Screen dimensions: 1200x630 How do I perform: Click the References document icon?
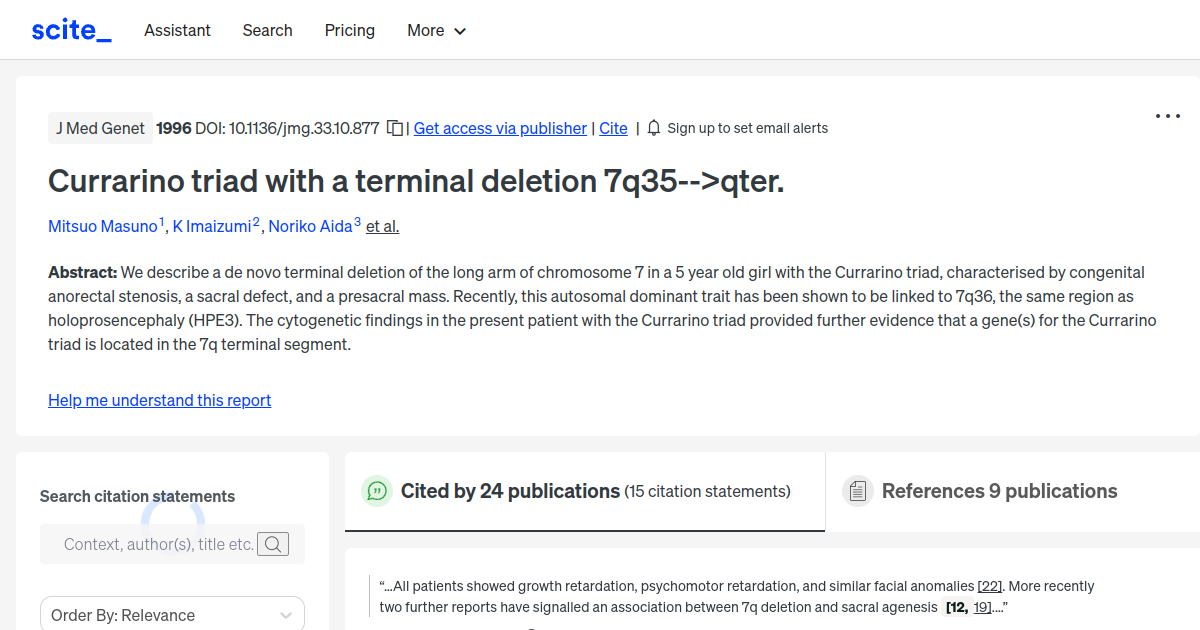(x=857, y=491)
